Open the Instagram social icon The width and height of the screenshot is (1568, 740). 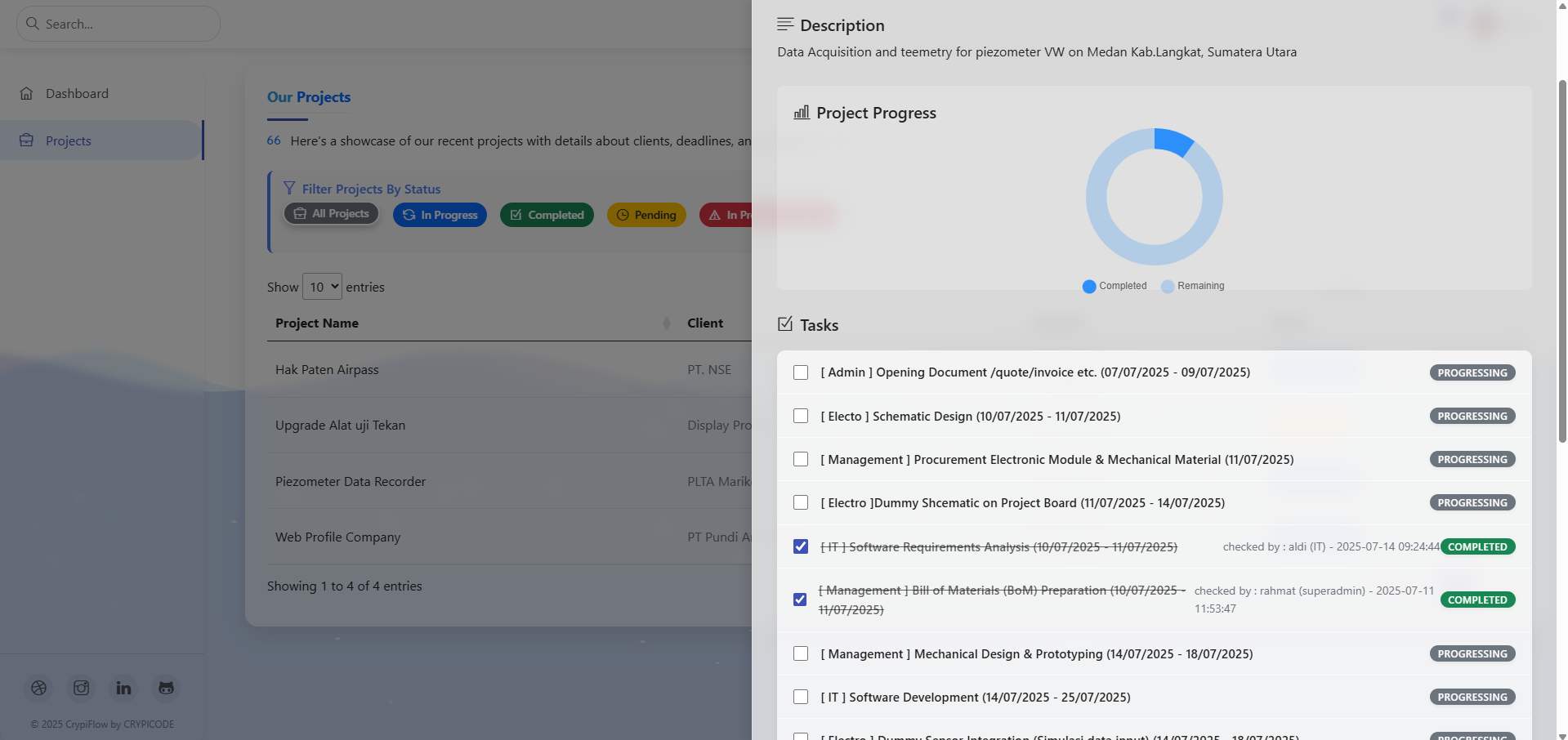point(82,688)
